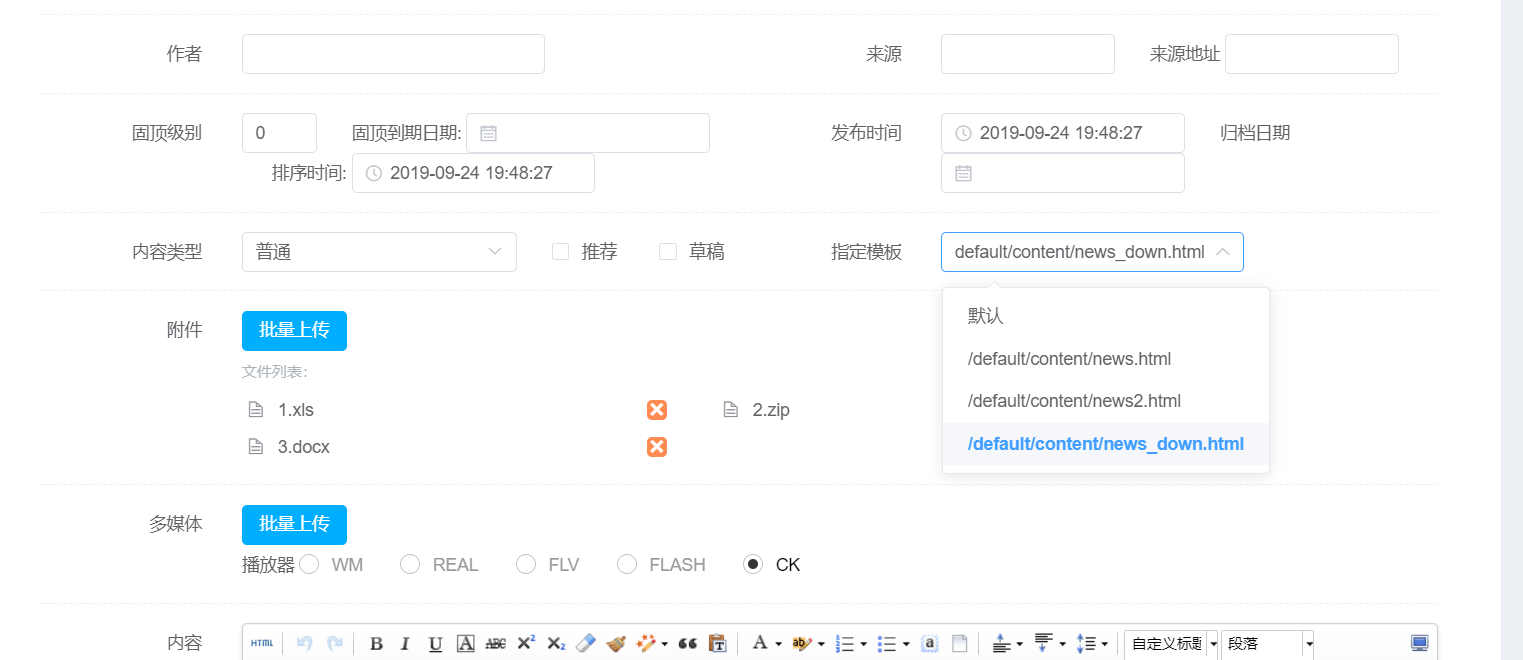The height and width of the screenshot is (660, 1523).
Task: Focus the 来源 input field
Action: coord(1028,54)
